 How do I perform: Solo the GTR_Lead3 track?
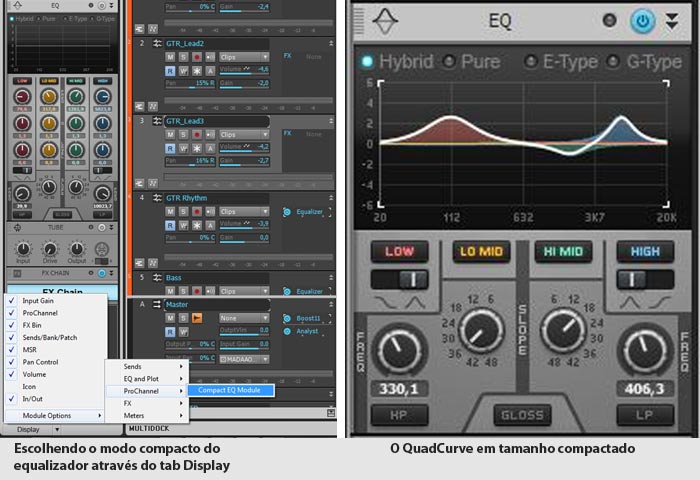coord(183,134)
